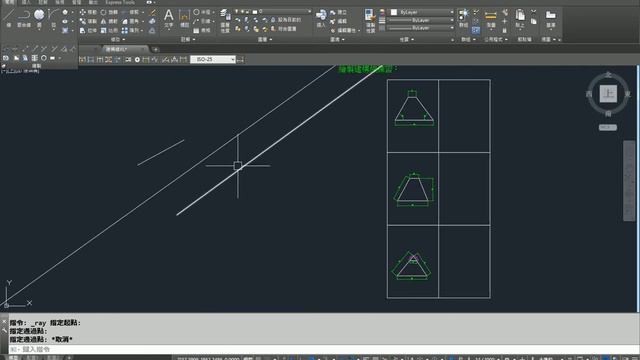Click the Group (群組) icon
640x360 pixels.
click(464, 18)
